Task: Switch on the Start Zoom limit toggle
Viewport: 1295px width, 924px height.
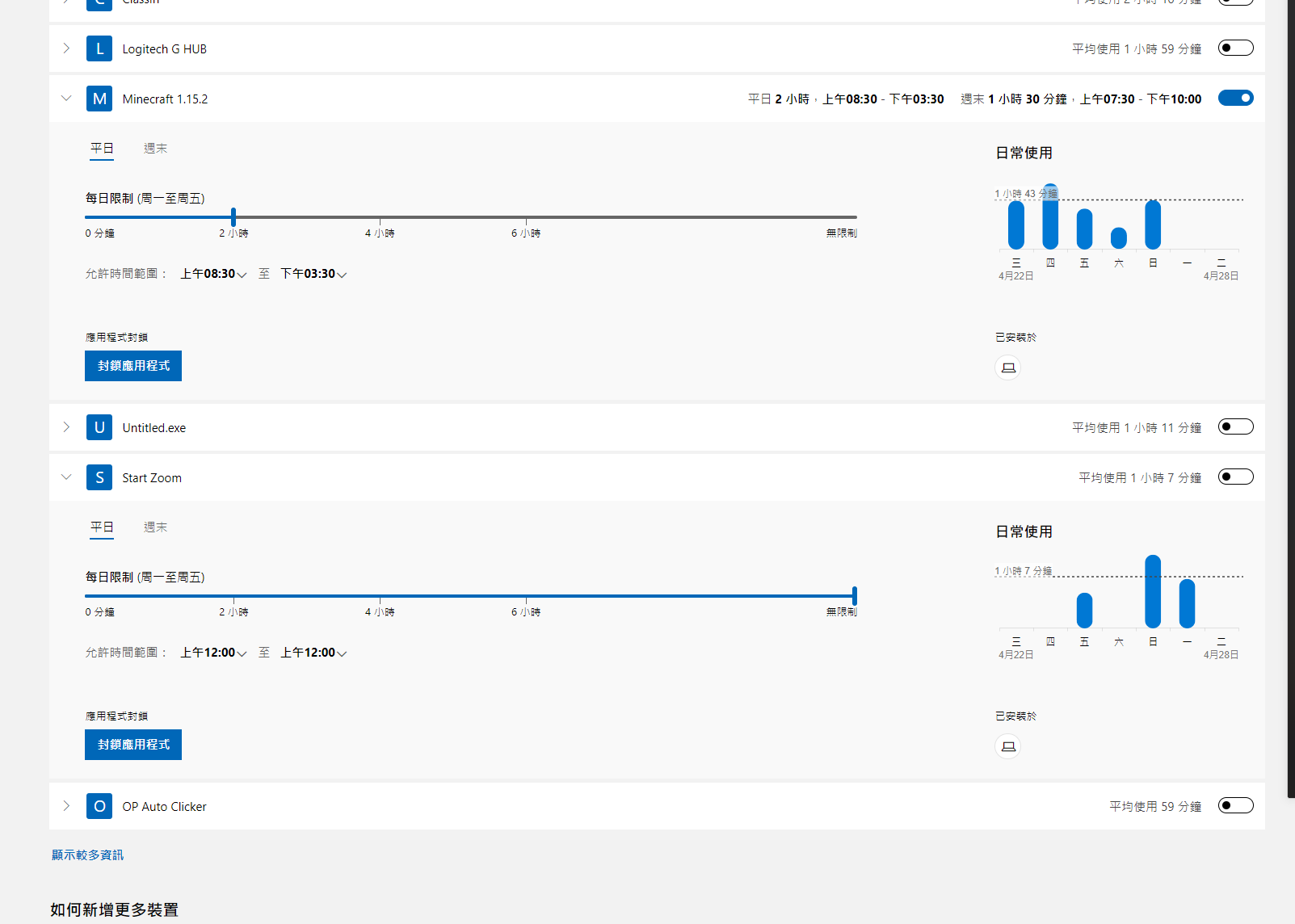Action: point(1235,477)
